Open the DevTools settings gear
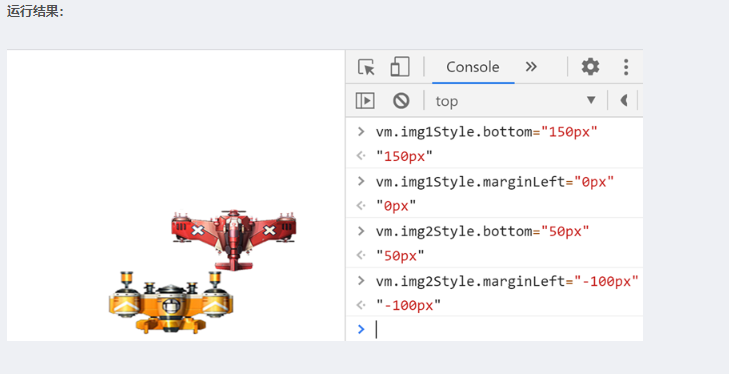The image size is (729, 374). click(x=590, y=67)
